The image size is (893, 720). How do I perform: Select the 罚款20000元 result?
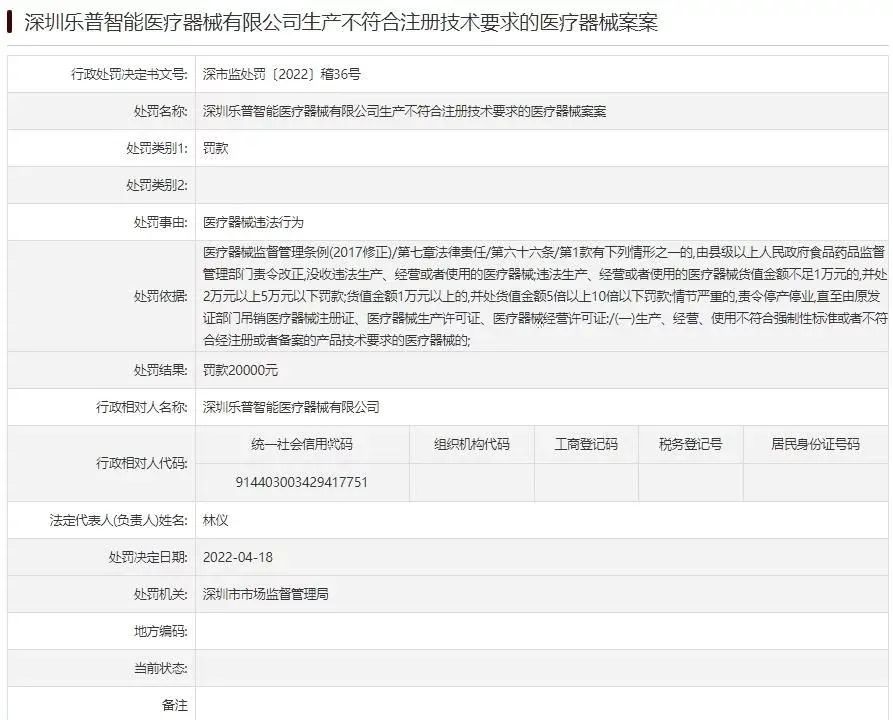(240, 370)
